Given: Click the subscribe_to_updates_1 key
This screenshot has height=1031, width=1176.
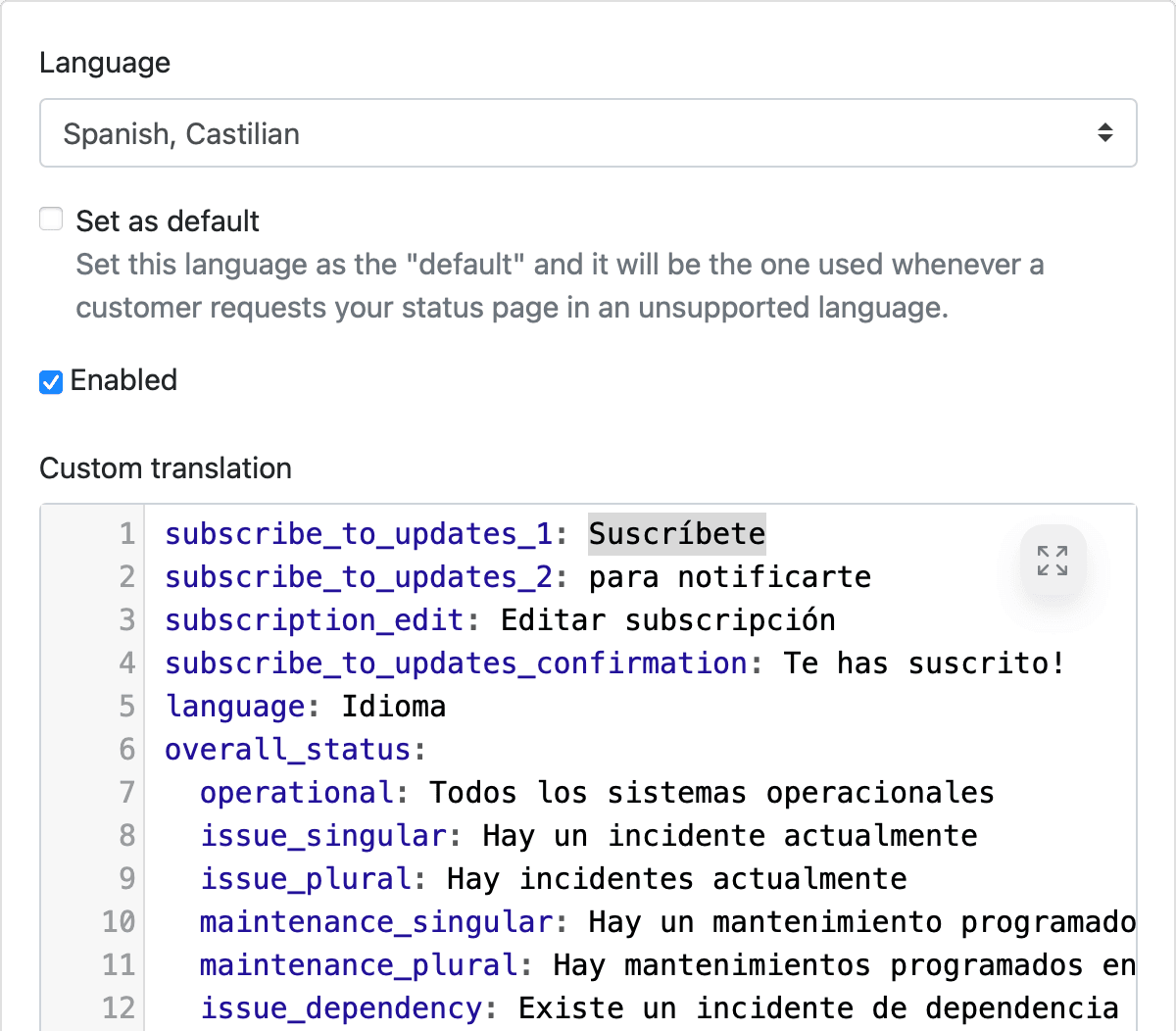Looking at the screenshot, I should pyautogui.click(x=359, y=534).
